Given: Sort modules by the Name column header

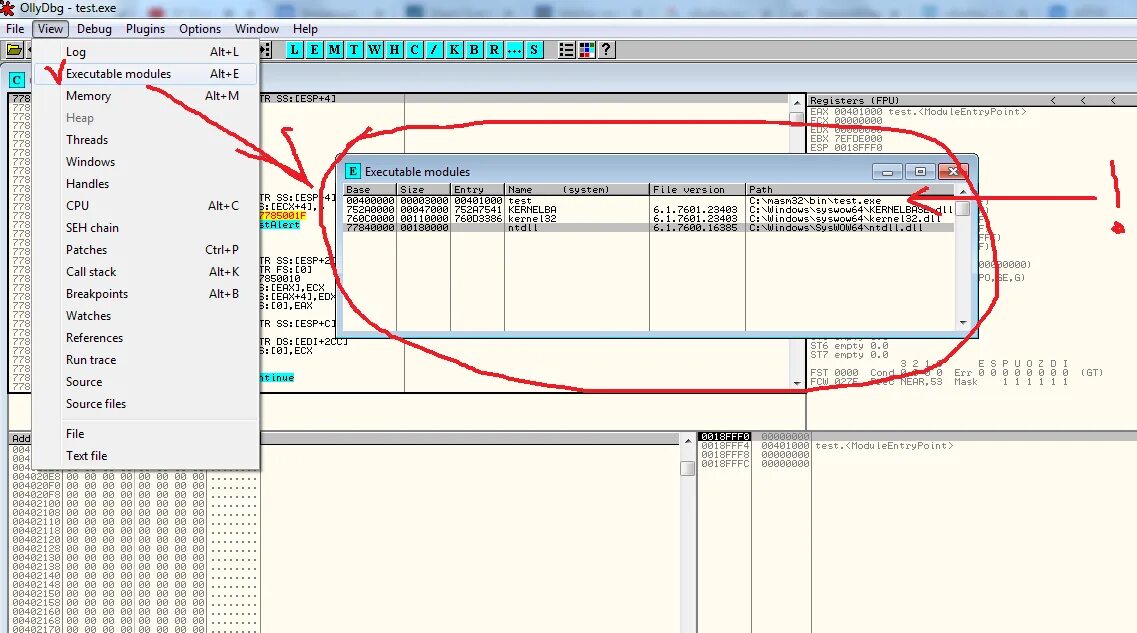Looking at the screenshot, I should [576, 189].
